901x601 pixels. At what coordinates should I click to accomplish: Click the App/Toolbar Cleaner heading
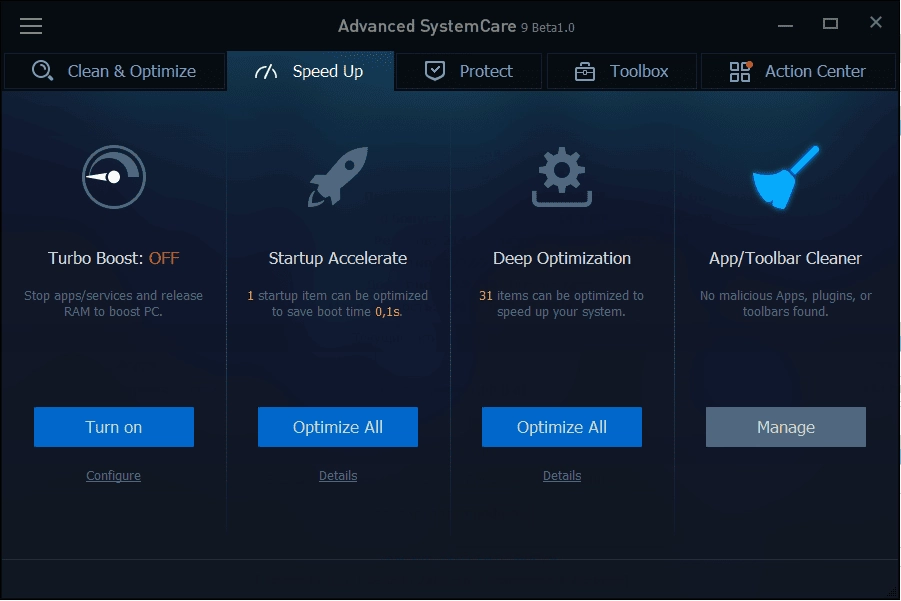786,259
